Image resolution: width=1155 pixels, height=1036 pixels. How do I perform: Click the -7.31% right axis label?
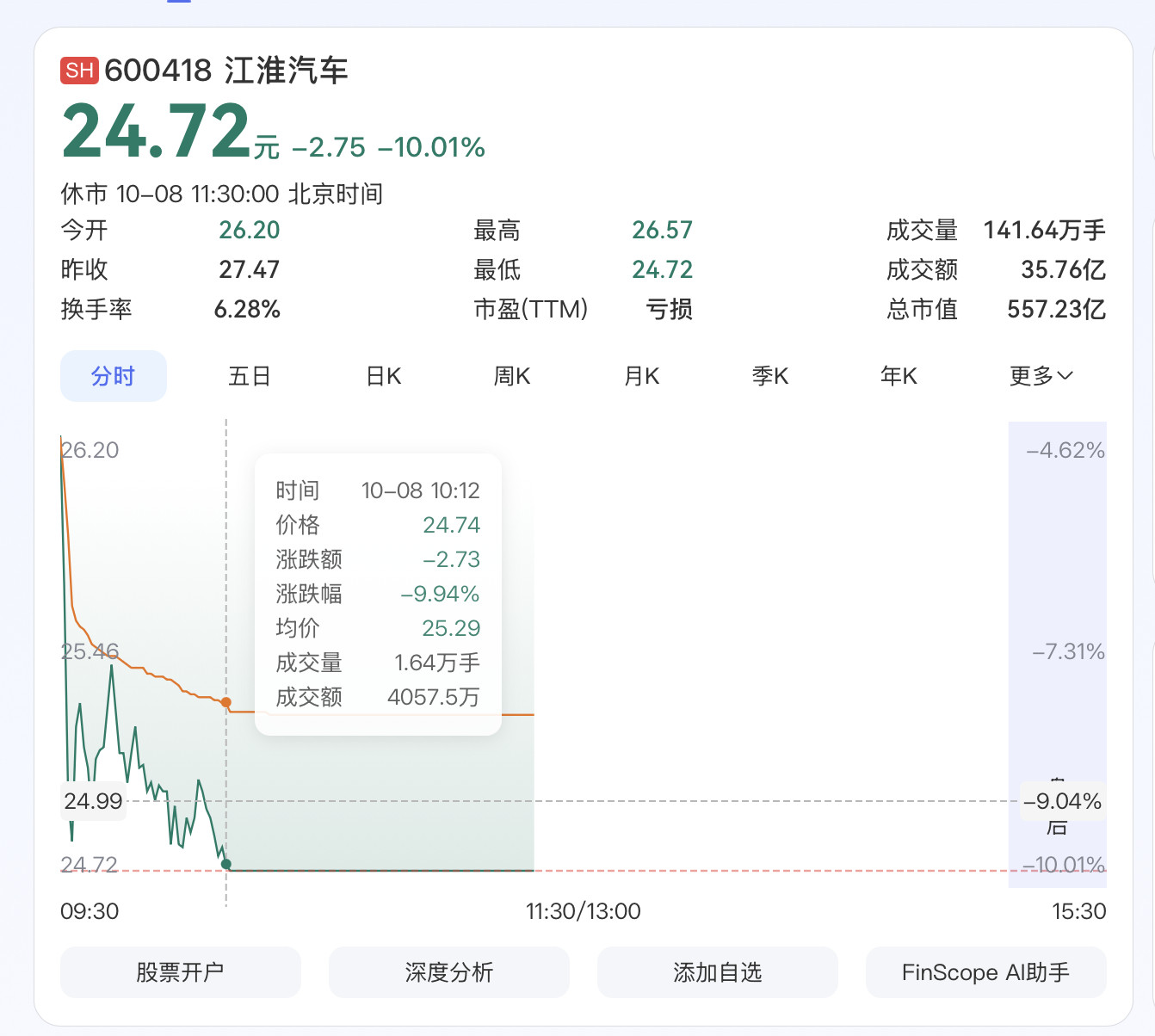coord(1069,651)
